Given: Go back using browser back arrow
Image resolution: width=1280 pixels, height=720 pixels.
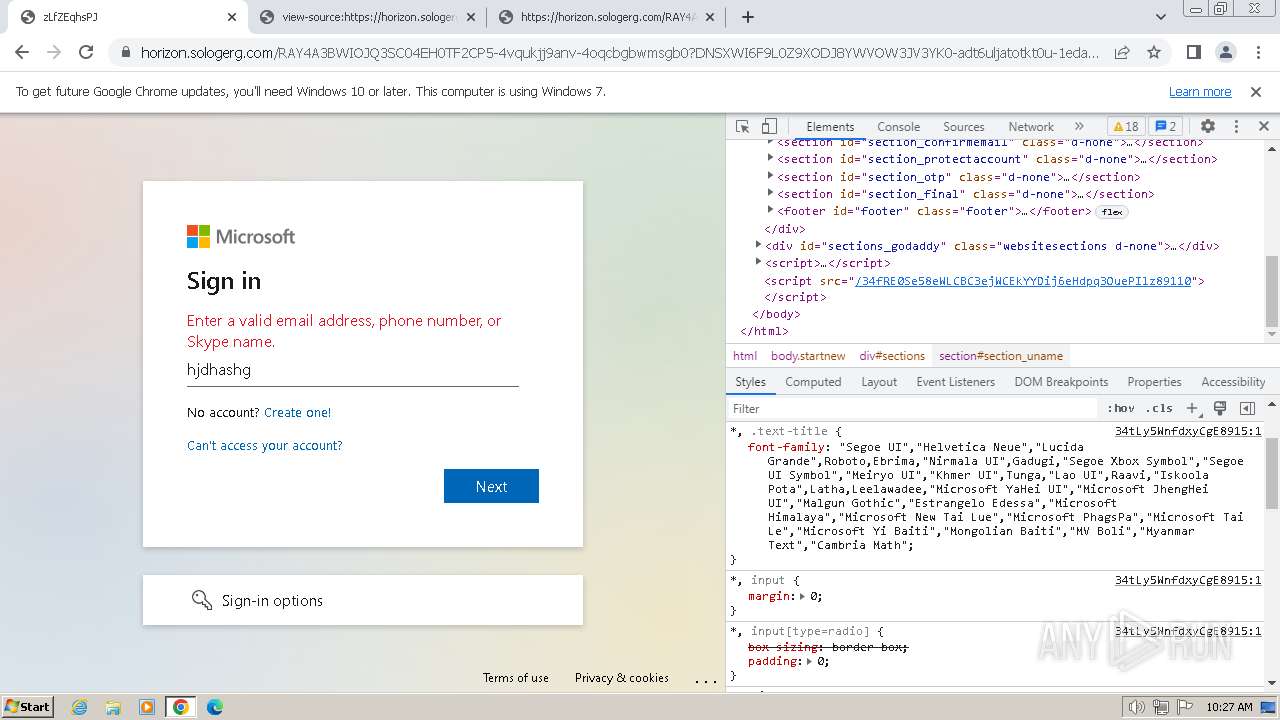Looking at the screenshot, I should pyautogui.click(x=22, y=52).
